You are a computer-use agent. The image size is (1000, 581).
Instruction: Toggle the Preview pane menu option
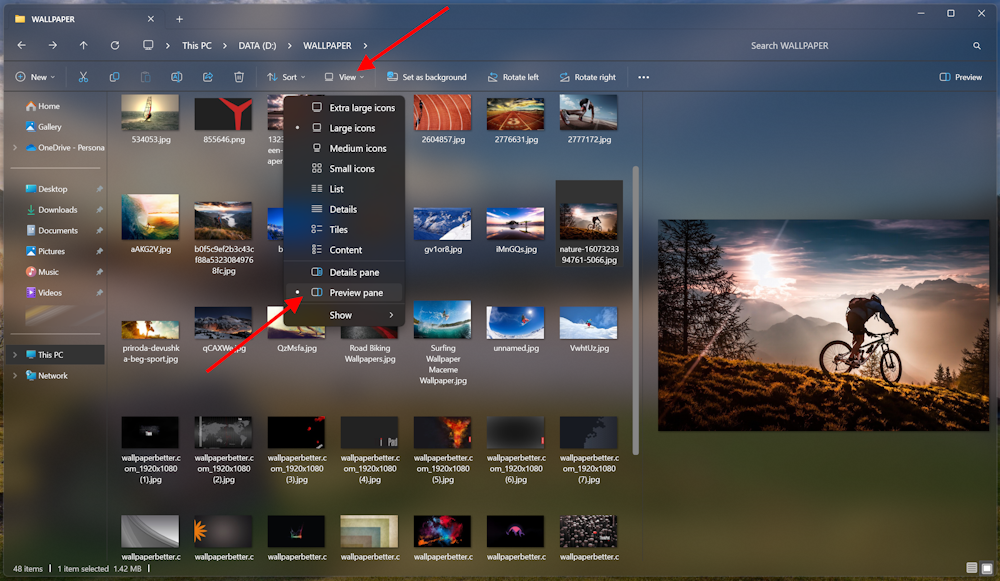pyautogui.click(x=355, y=293)
